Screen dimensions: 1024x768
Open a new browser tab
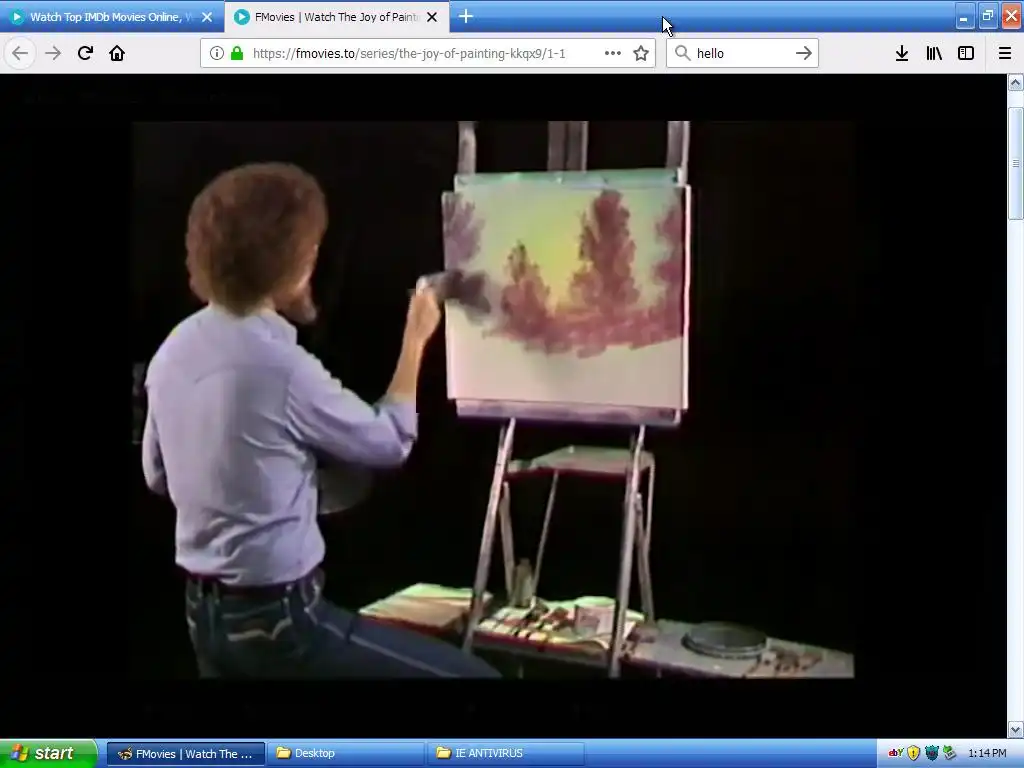tap(466, 16)
